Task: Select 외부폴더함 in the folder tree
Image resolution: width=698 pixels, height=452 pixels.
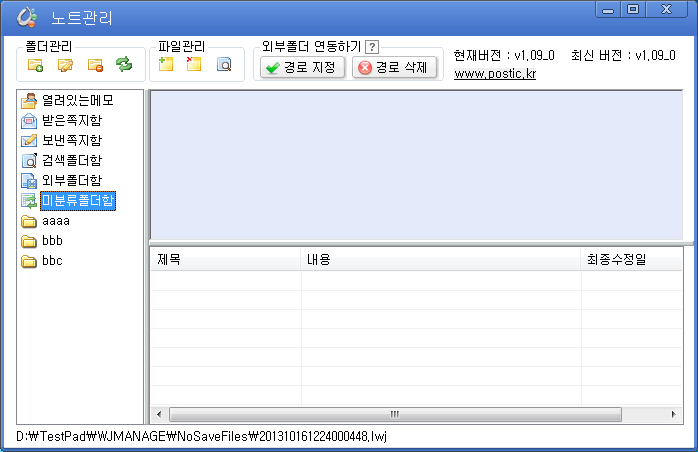Action: [x=72, y=181]
